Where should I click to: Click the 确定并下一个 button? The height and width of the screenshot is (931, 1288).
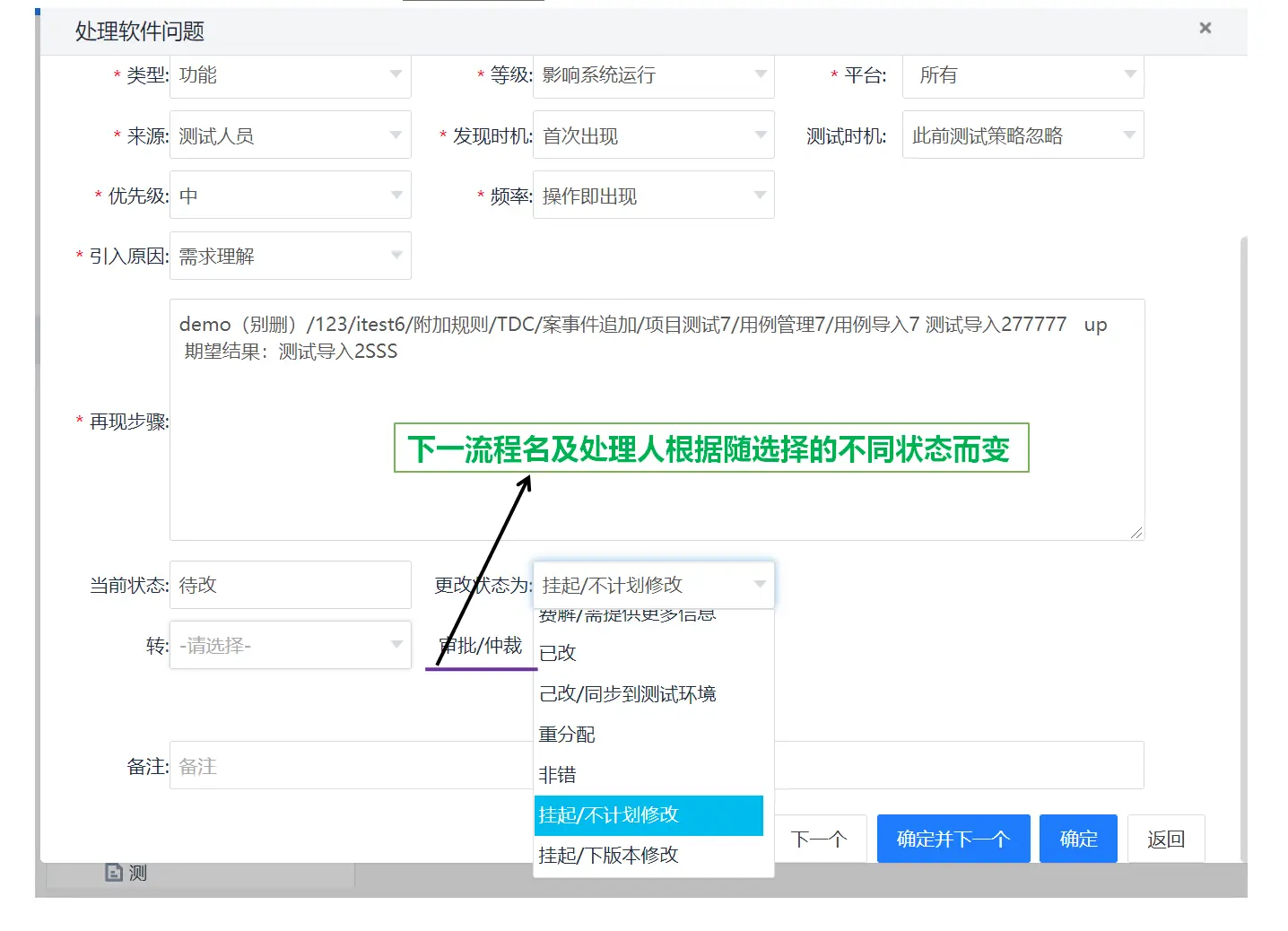coord(953,839)
